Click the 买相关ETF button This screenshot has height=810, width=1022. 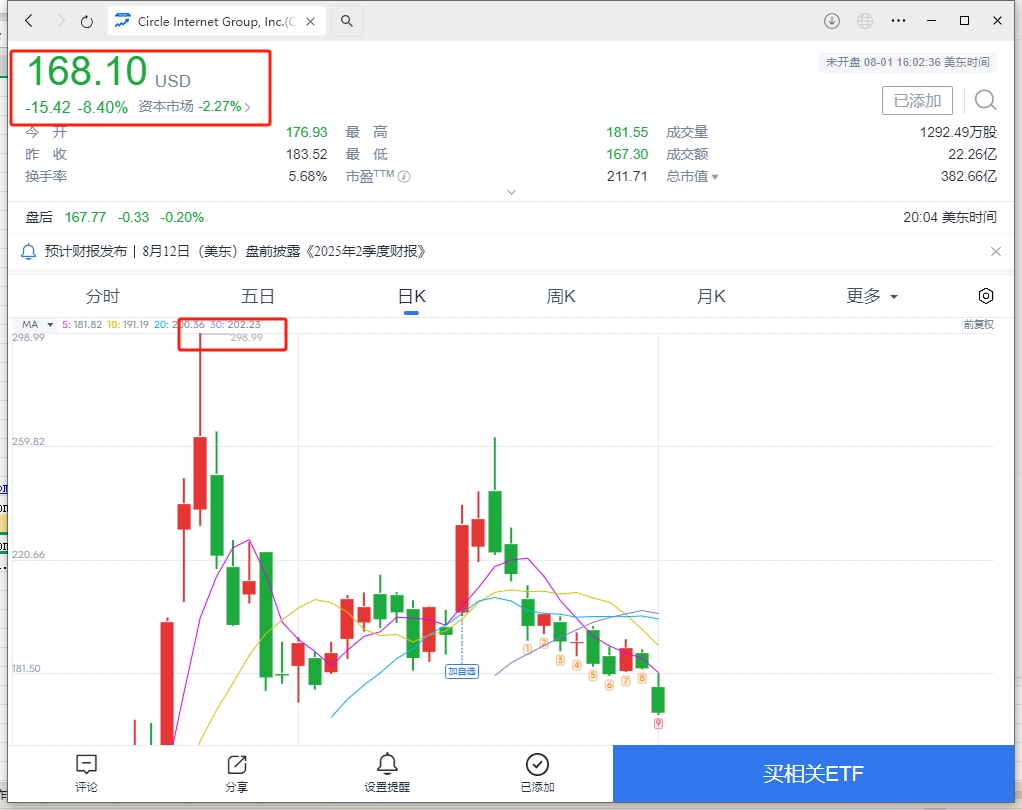pyautogui.click(x=813, y=774)
